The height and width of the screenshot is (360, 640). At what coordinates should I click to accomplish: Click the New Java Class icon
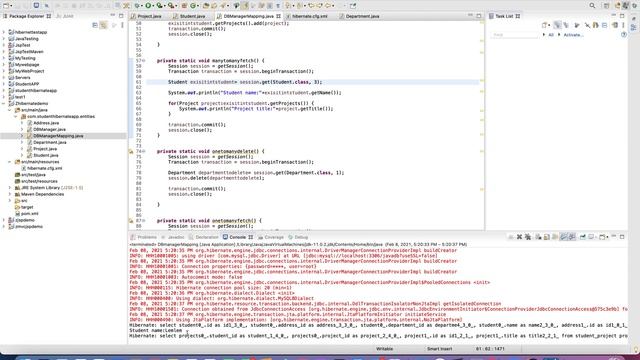(x=193, y=6)
